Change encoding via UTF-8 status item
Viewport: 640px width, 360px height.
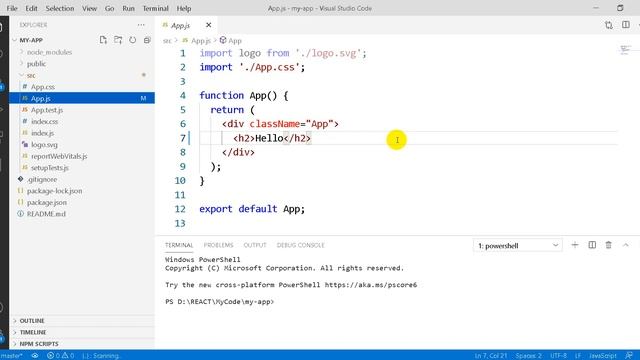[558, 356]
